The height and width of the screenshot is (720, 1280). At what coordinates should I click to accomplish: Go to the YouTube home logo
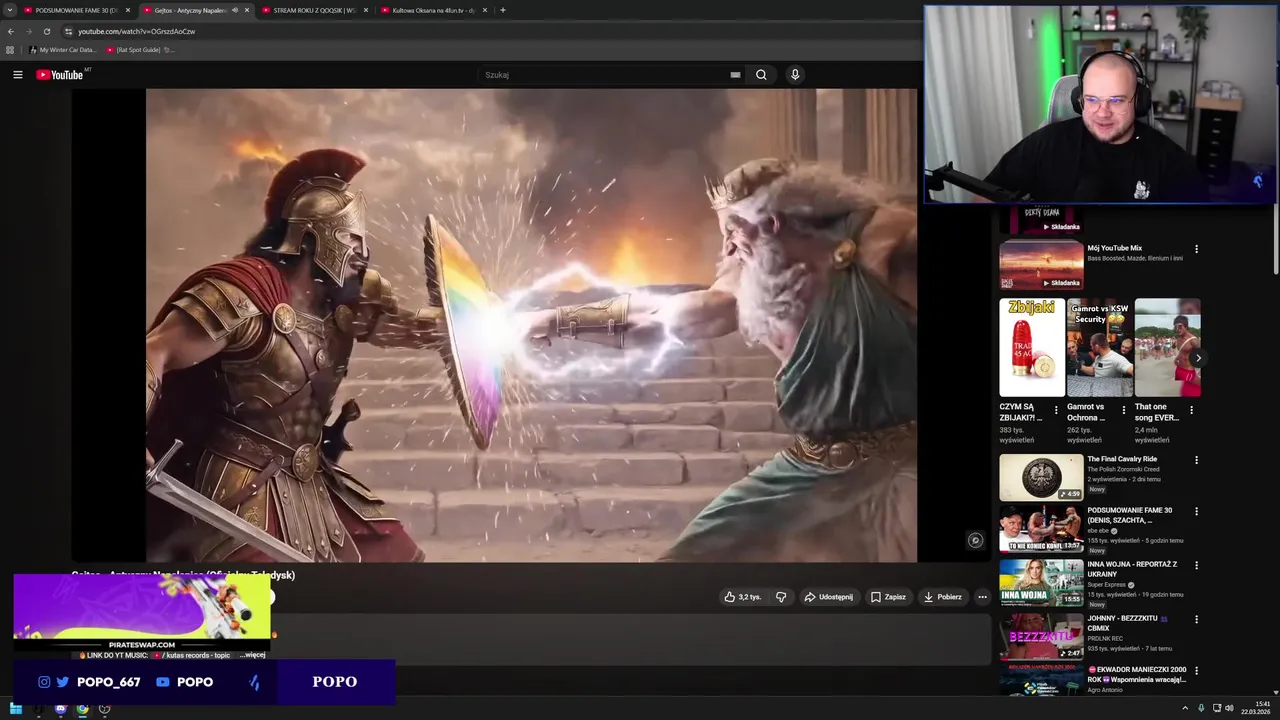point(59,75)
